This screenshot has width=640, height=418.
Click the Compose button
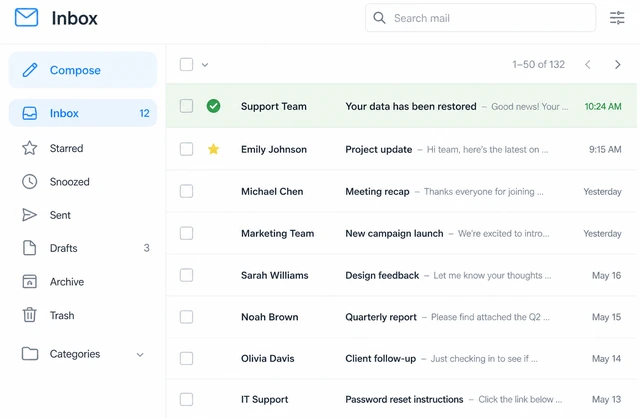click(x=83, y=70)
